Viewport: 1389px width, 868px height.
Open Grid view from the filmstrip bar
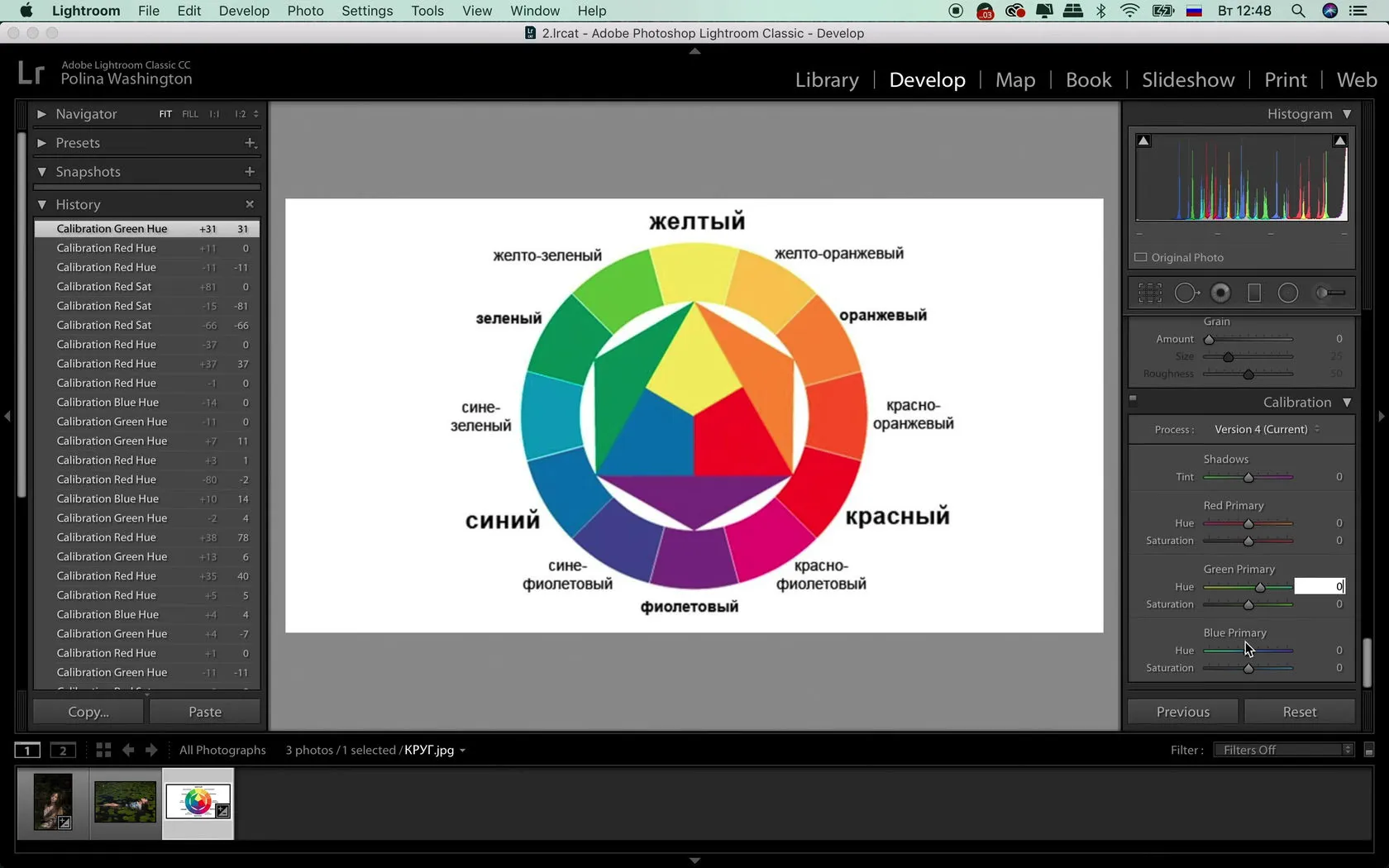(x=103, y=750)
